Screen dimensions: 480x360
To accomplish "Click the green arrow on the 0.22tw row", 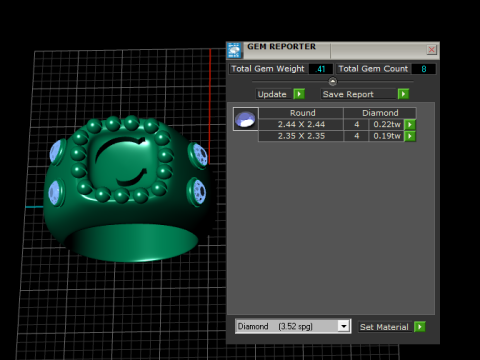I will coord(410,125).
